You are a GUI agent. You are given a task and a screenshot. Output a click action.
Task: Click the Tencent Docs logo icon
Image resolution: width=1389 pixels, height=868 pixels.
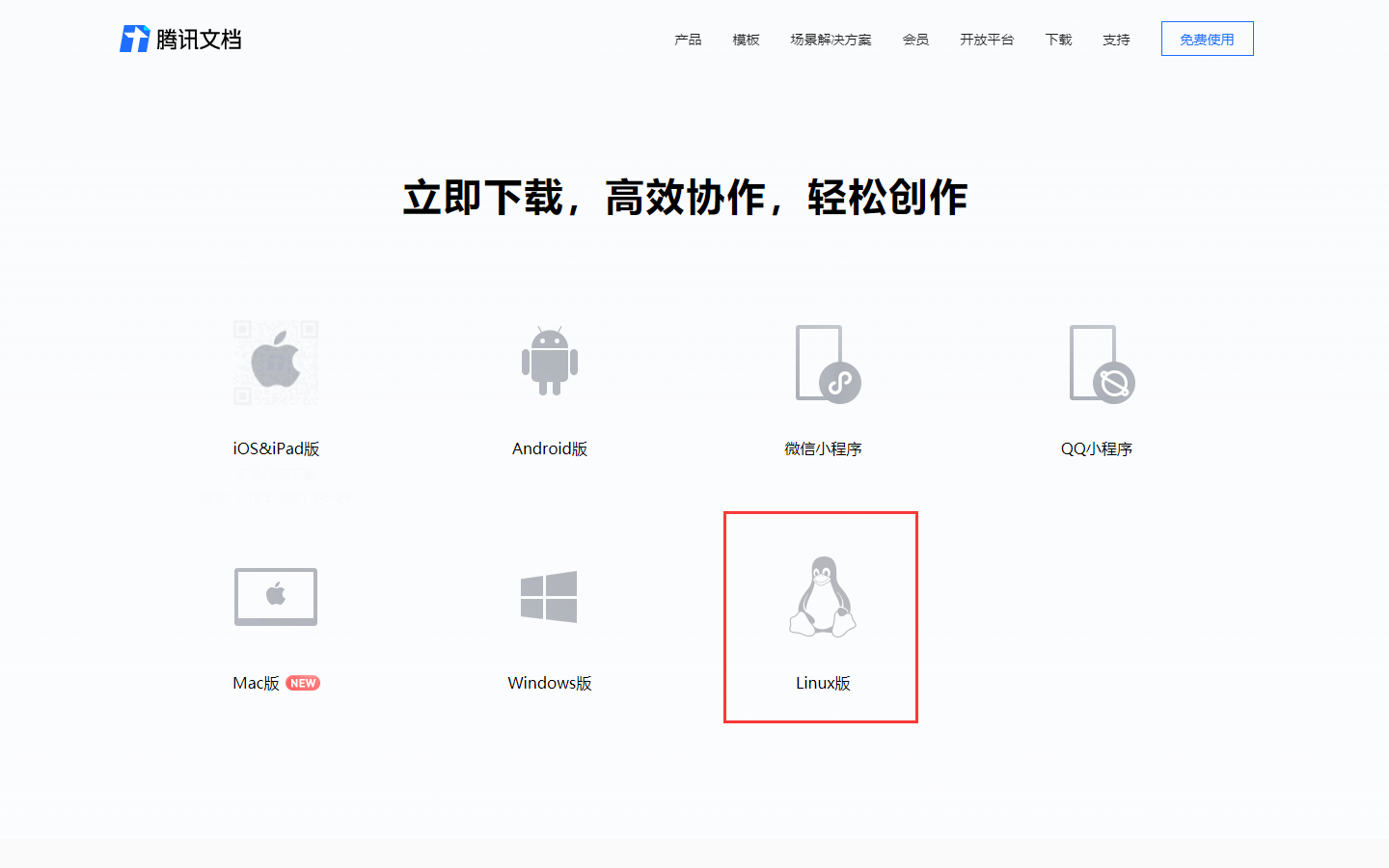click(134, 39)
